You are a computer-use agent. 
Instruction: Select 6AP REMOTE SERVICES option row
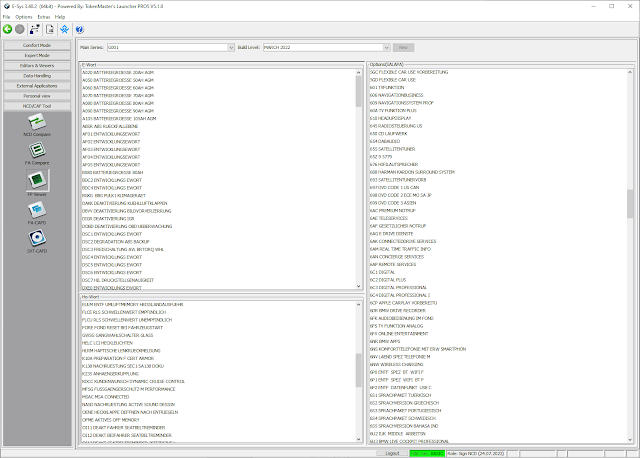[498, 264]
